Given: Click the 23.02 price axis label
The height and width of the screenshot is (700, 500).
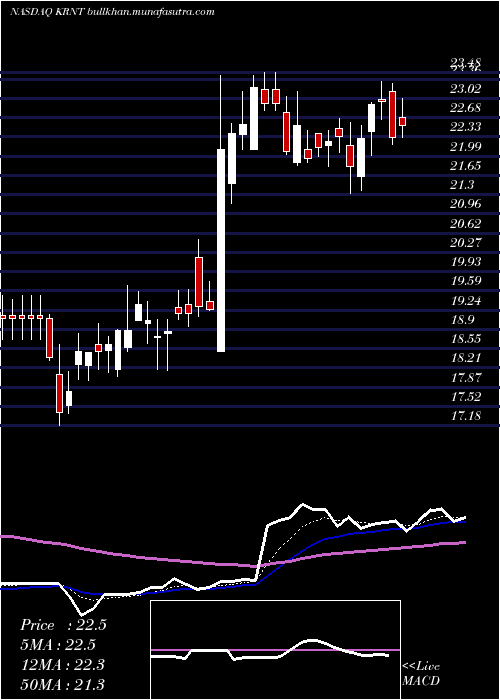Looking at the screenshot, I should (x=466, y=89).
